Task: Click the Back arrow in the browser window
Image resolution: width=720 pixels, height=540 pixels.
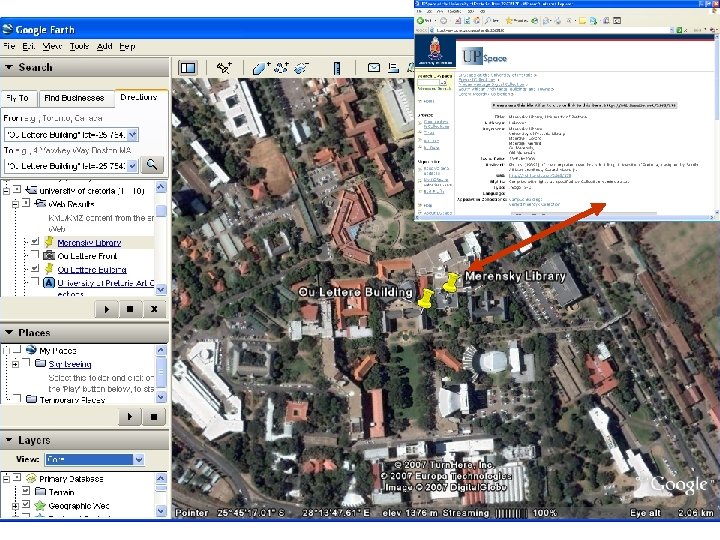Action: (x=421, y=21)
